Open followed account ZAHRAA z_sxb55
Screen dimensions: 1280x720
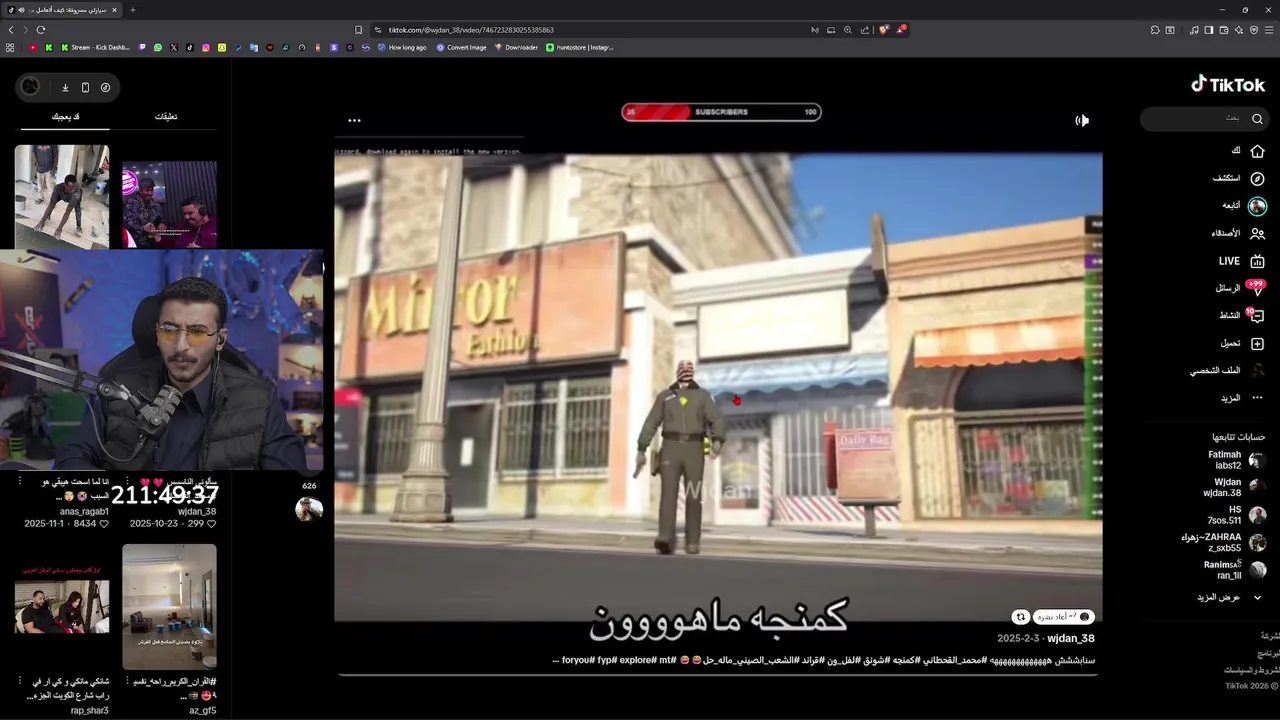click(x=1224, y=543)
